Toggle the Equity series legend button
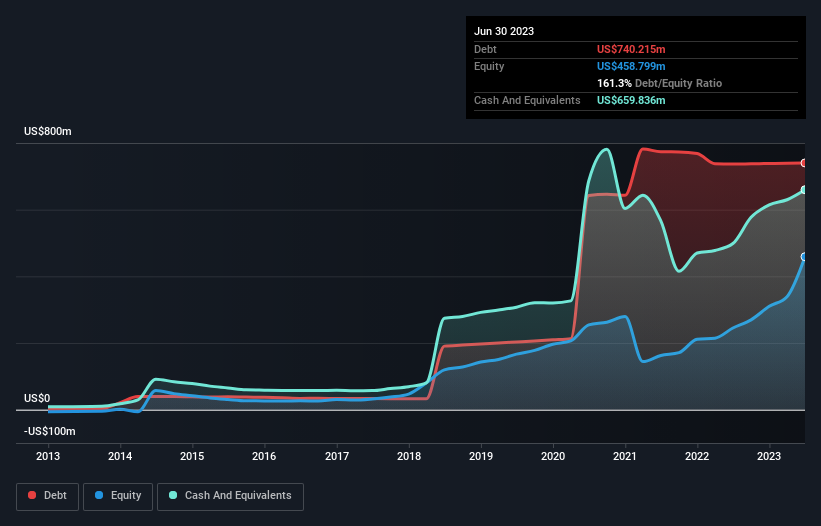 pyautogui.click(x=118, y=496)
